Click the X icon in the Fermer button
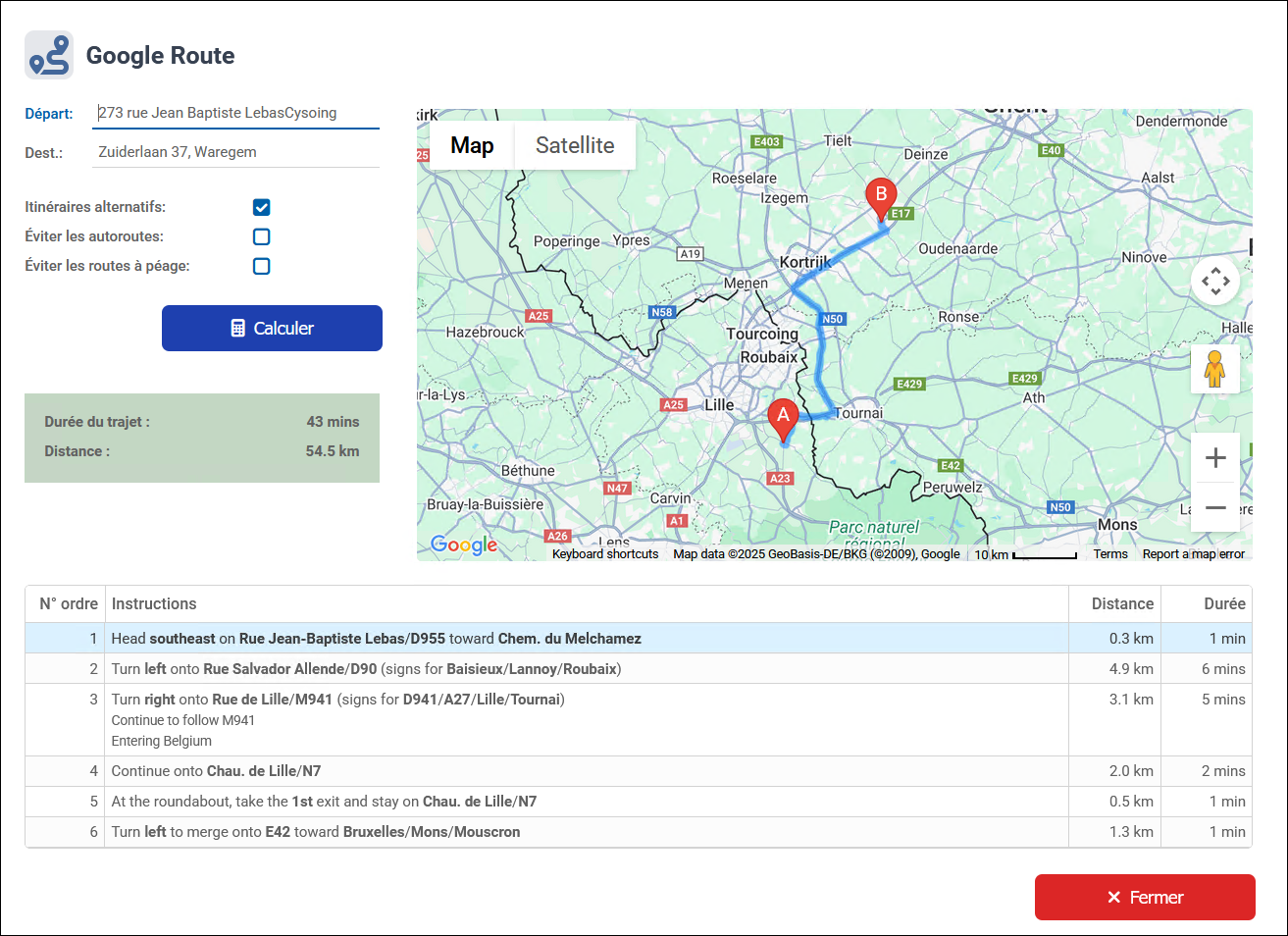The height and width of the screenshot is (936, 1288). 1113,897
